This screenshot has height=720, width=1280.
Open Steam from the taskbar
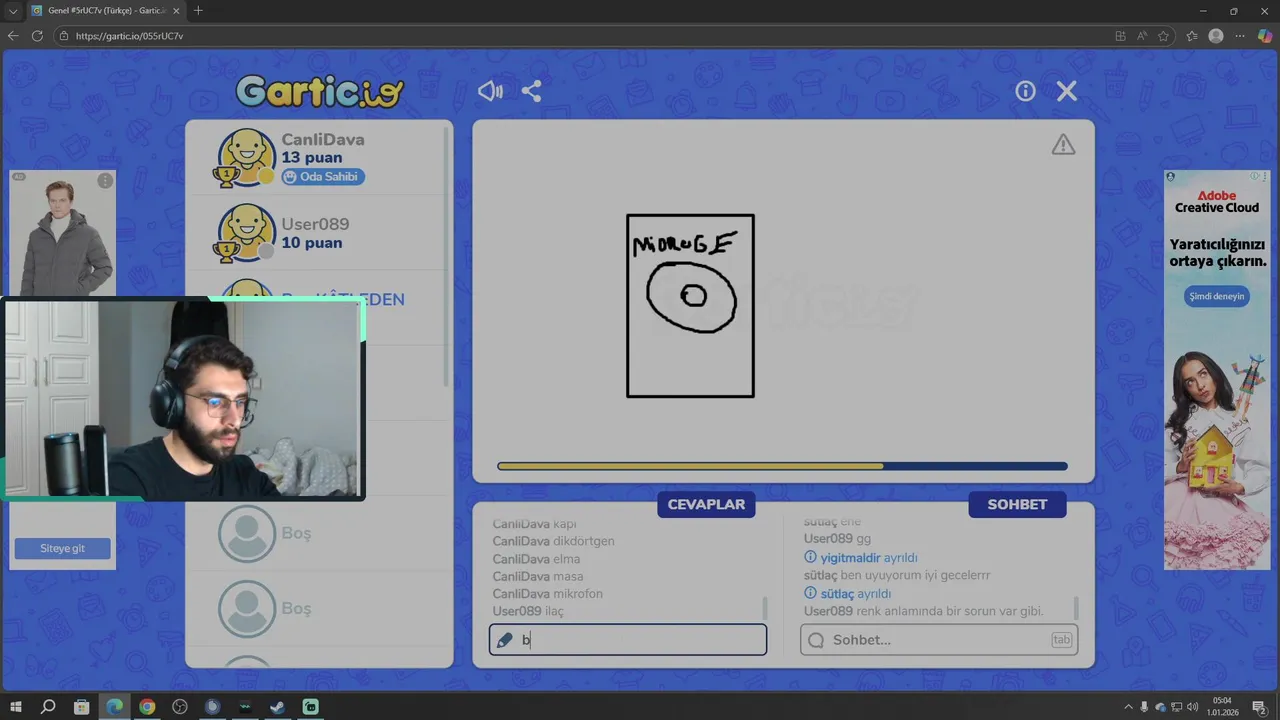click(278, 707)
